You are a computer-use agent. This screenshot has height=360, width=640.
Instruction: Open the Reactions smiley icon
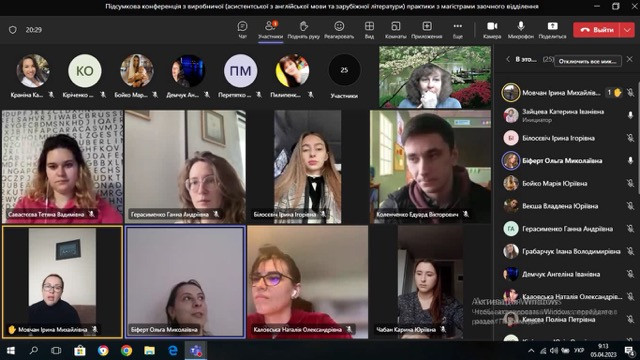pyautogui.click(x=339, y=27)
